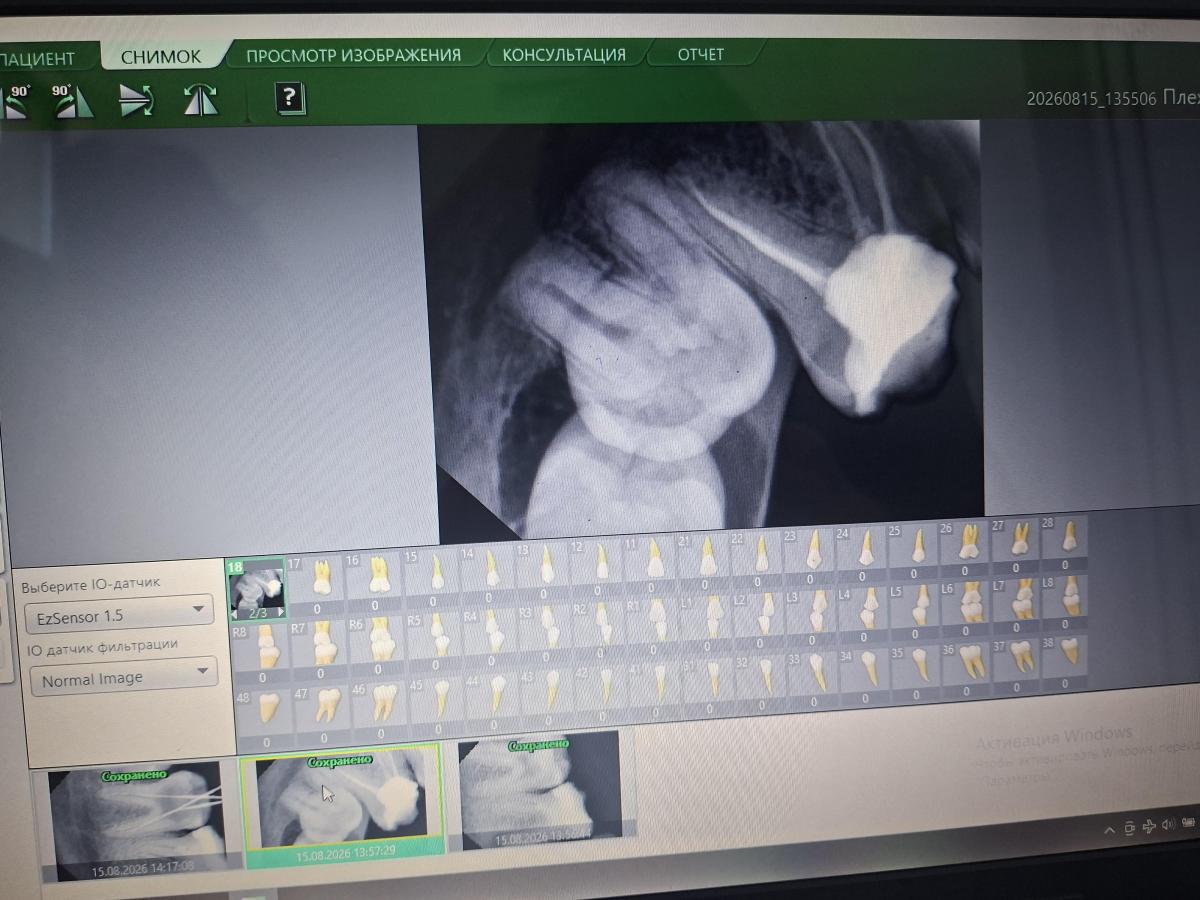Open the ПРОСМОТР ИЗОБРАЖЕНИЯ tab
1200x900 pixels.
(x=354, y=55)
